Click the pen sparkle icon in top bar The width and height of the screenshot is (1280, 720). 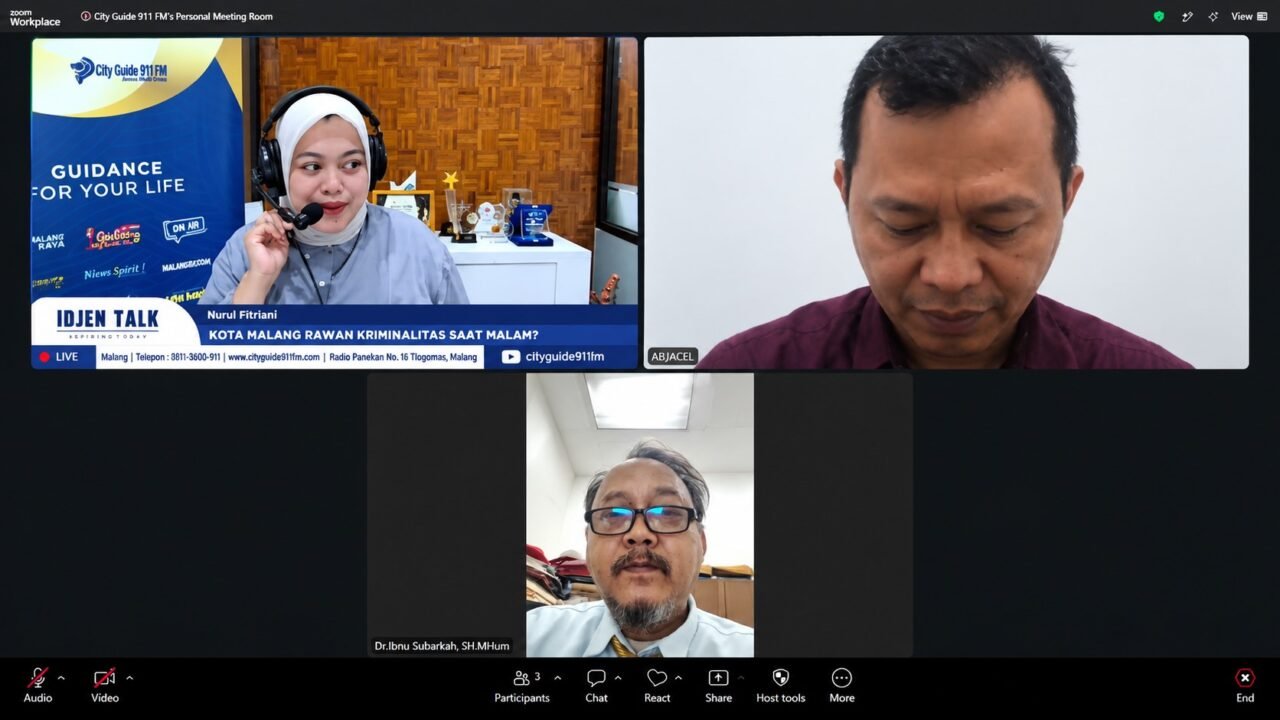click(1187, 16)
